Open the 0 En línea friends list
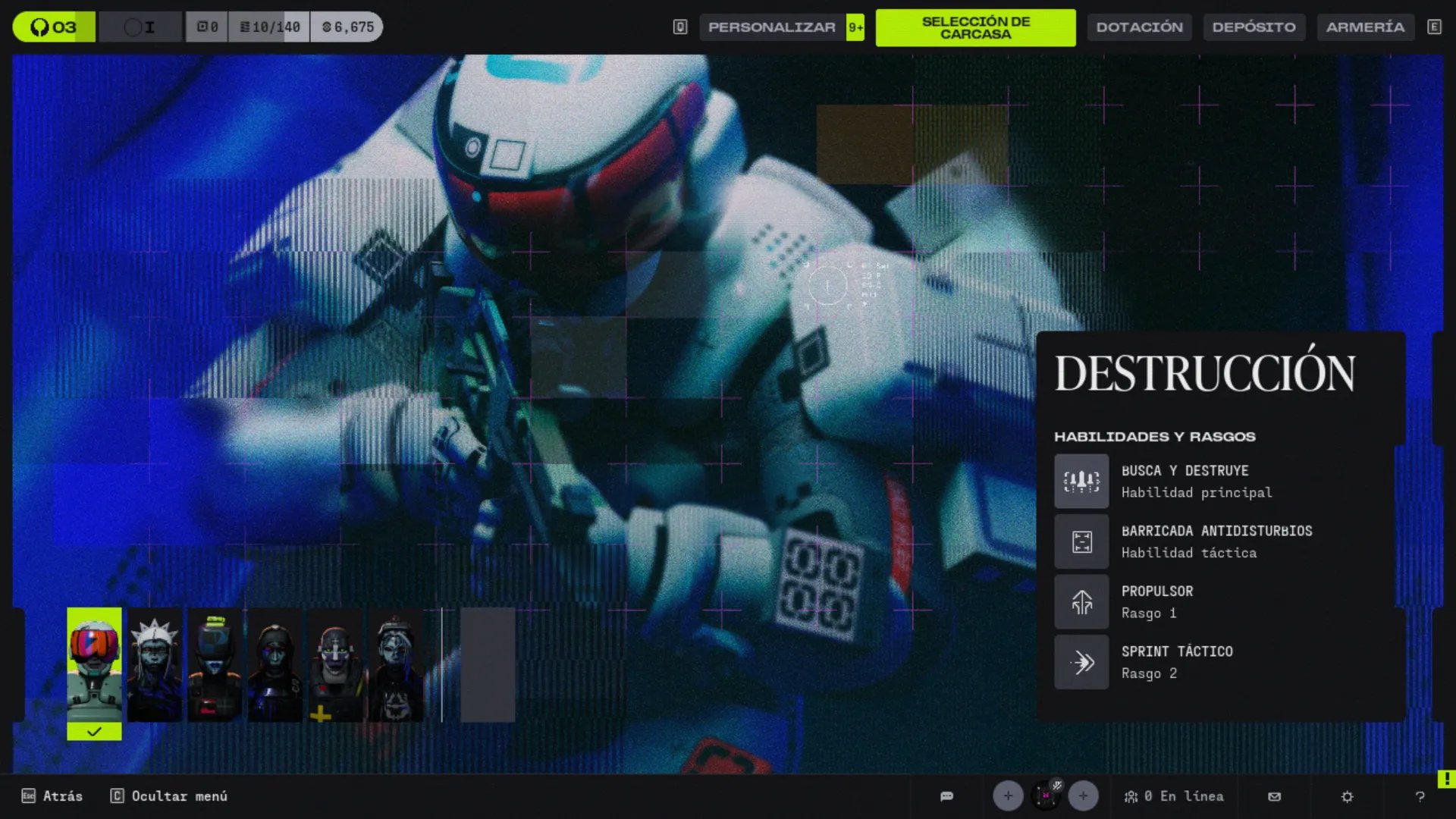The height and width of the screenshot is (819, 1456). 1174,796
